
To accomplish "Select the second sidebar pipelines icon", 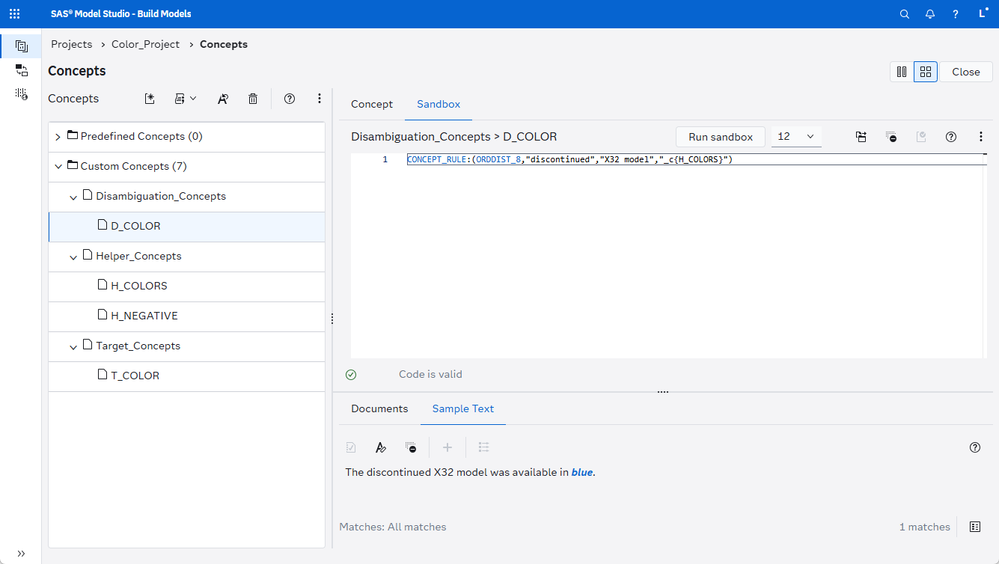I will 22,70.
